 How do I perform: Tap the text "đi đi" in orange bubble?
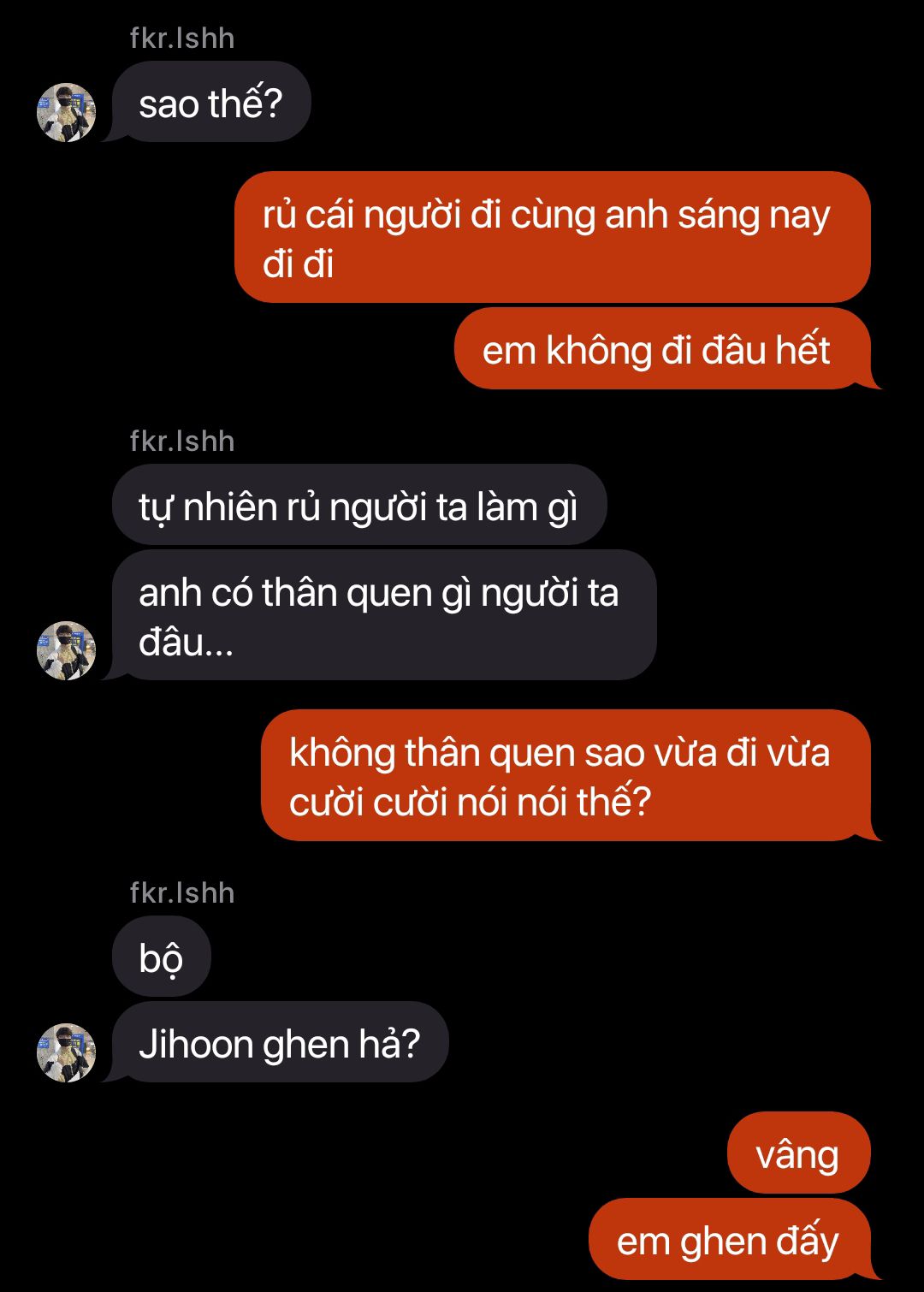click(298, 264)
